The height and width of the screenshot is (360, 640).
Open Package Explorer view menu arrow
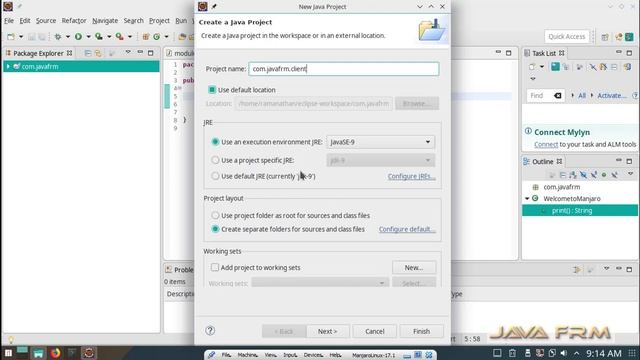[x=128, y=53]
